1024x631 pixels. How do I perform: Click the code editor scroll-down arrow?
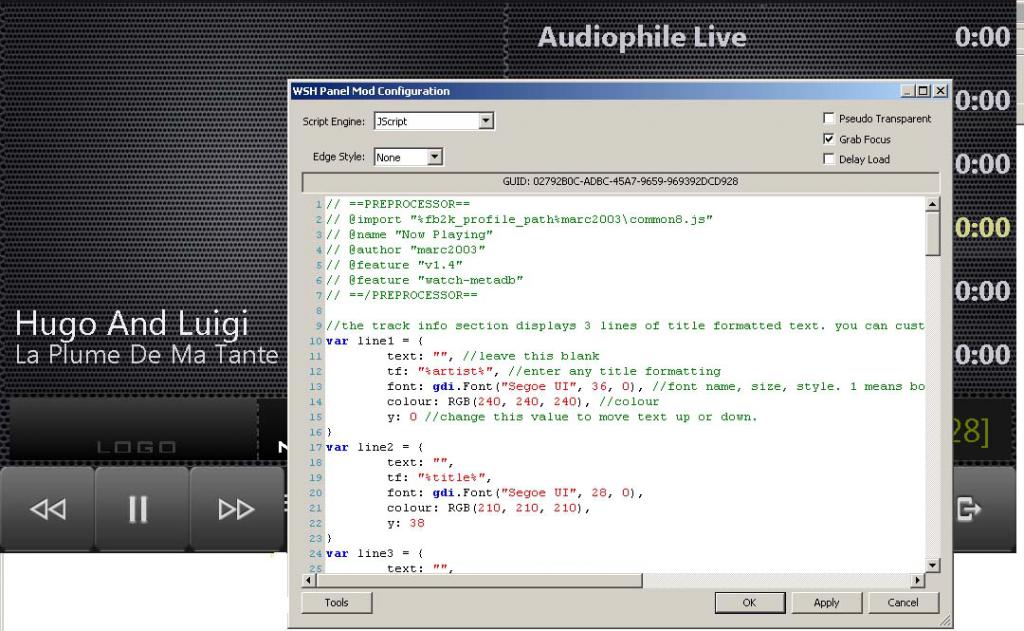tap(932, 565)
